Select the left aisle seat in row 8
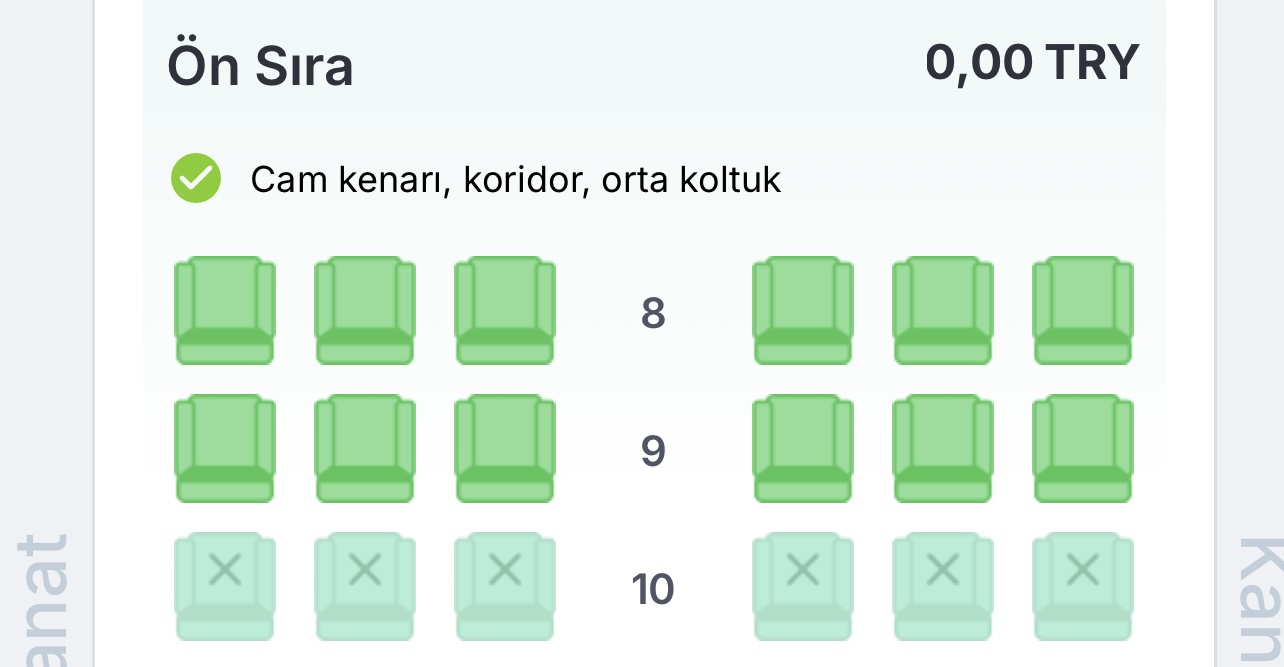The width and height of the screenshot is (1284, 667). (505, 311)
